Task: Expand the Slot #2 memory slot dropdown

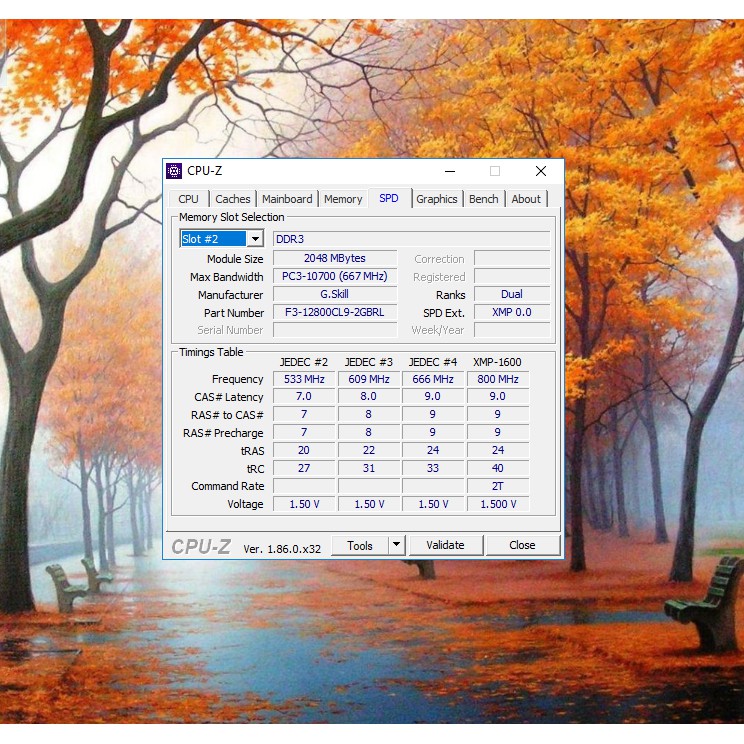Action: tap(255, 239)
